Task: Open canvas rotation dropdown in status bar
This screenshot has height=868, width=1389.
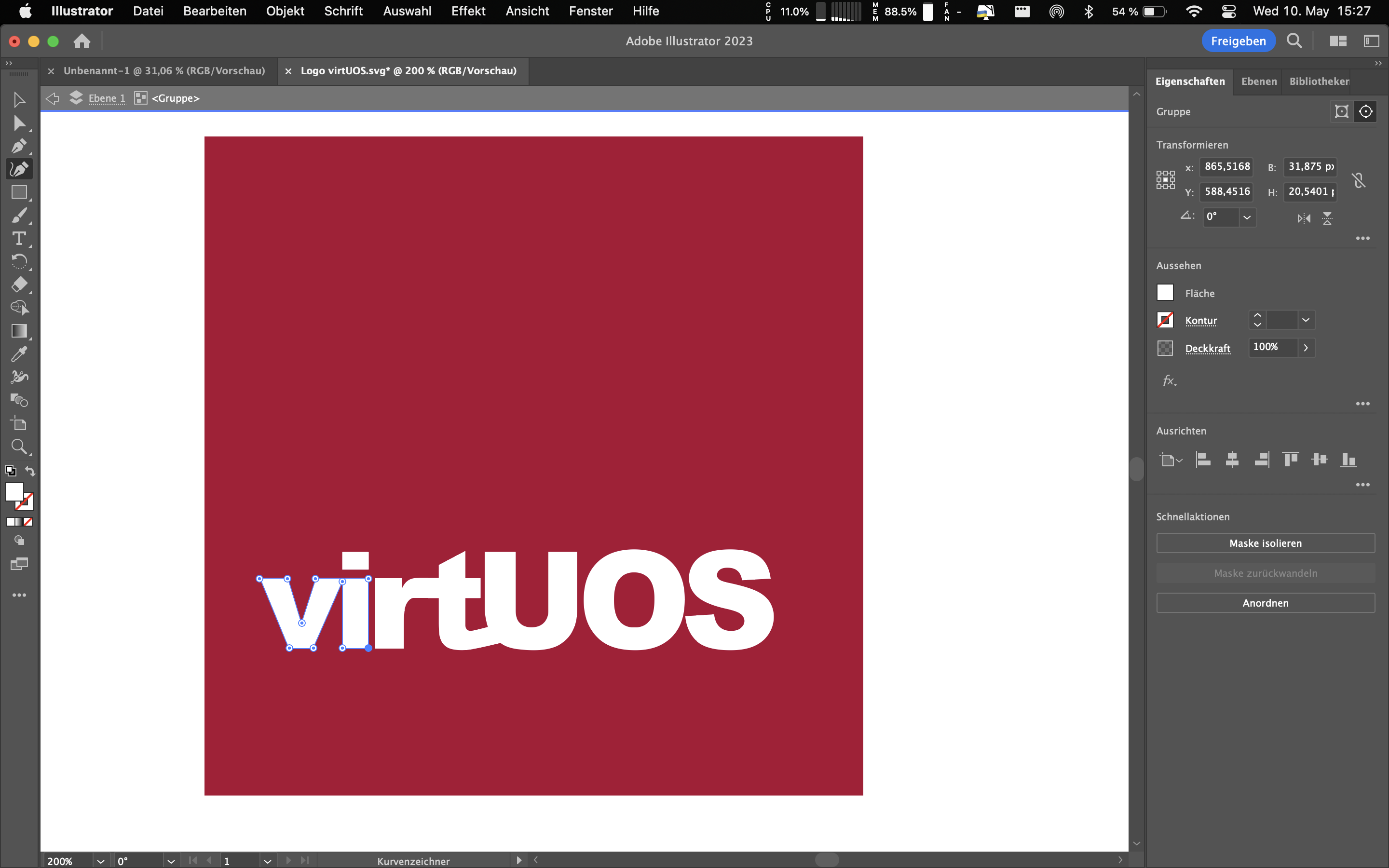Action: point(170,861)
